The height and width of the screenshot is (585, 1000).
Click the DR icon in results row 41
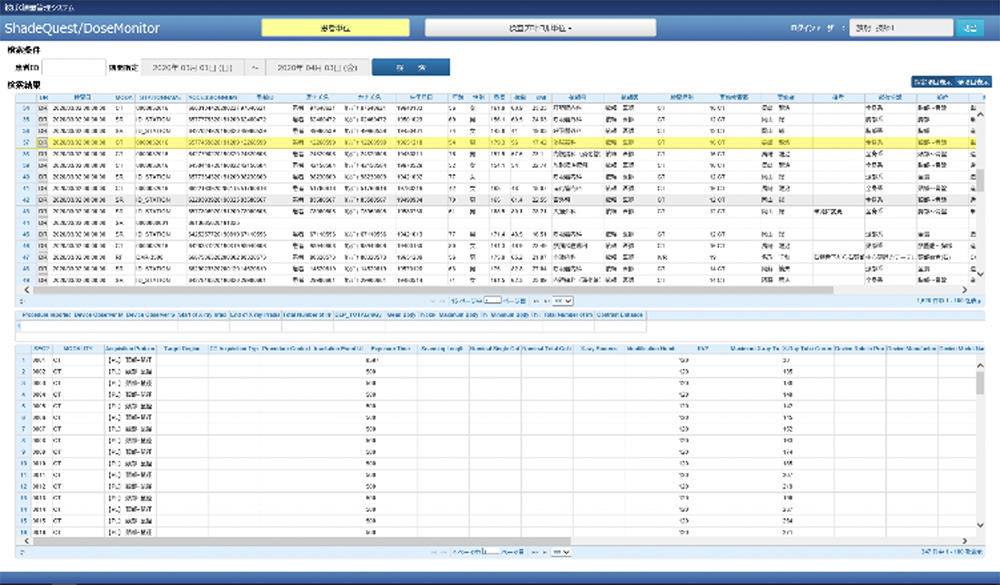43,188
